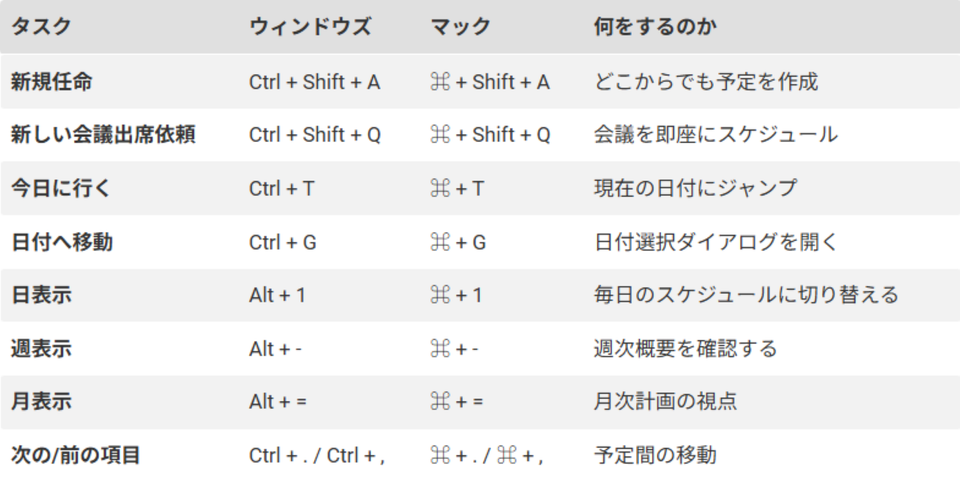
Task: Select the 次の/前の項目 row label
Action: tap(75, 455)
